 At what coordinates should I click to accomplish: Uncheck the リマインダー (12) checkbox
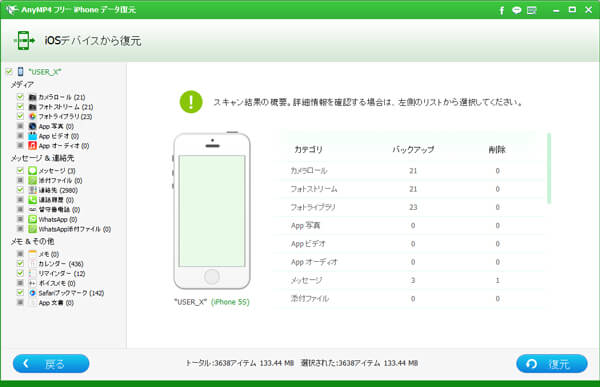click(x=20, y=273)
